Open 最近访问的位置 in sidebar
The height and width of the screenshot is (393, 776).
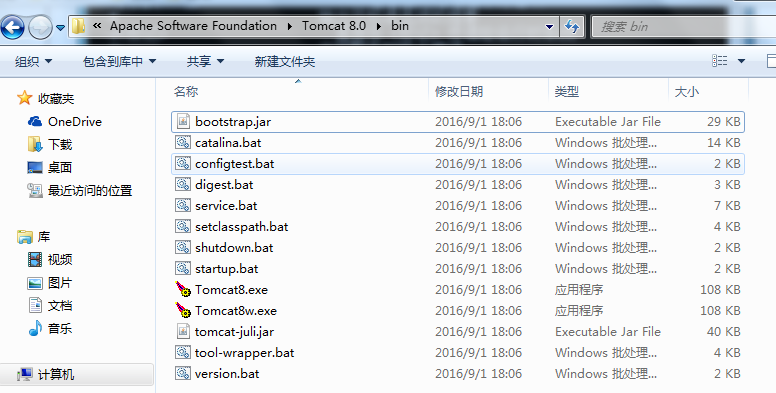click(x=90, y=191)
